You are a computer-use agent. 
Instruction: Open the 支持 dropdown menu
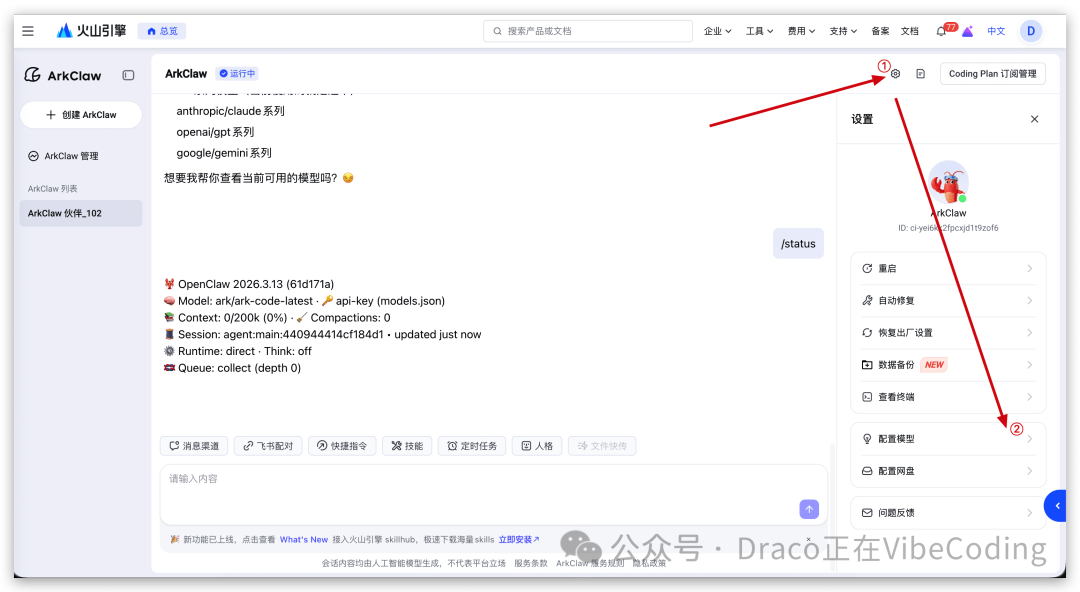tap(842, 30)
